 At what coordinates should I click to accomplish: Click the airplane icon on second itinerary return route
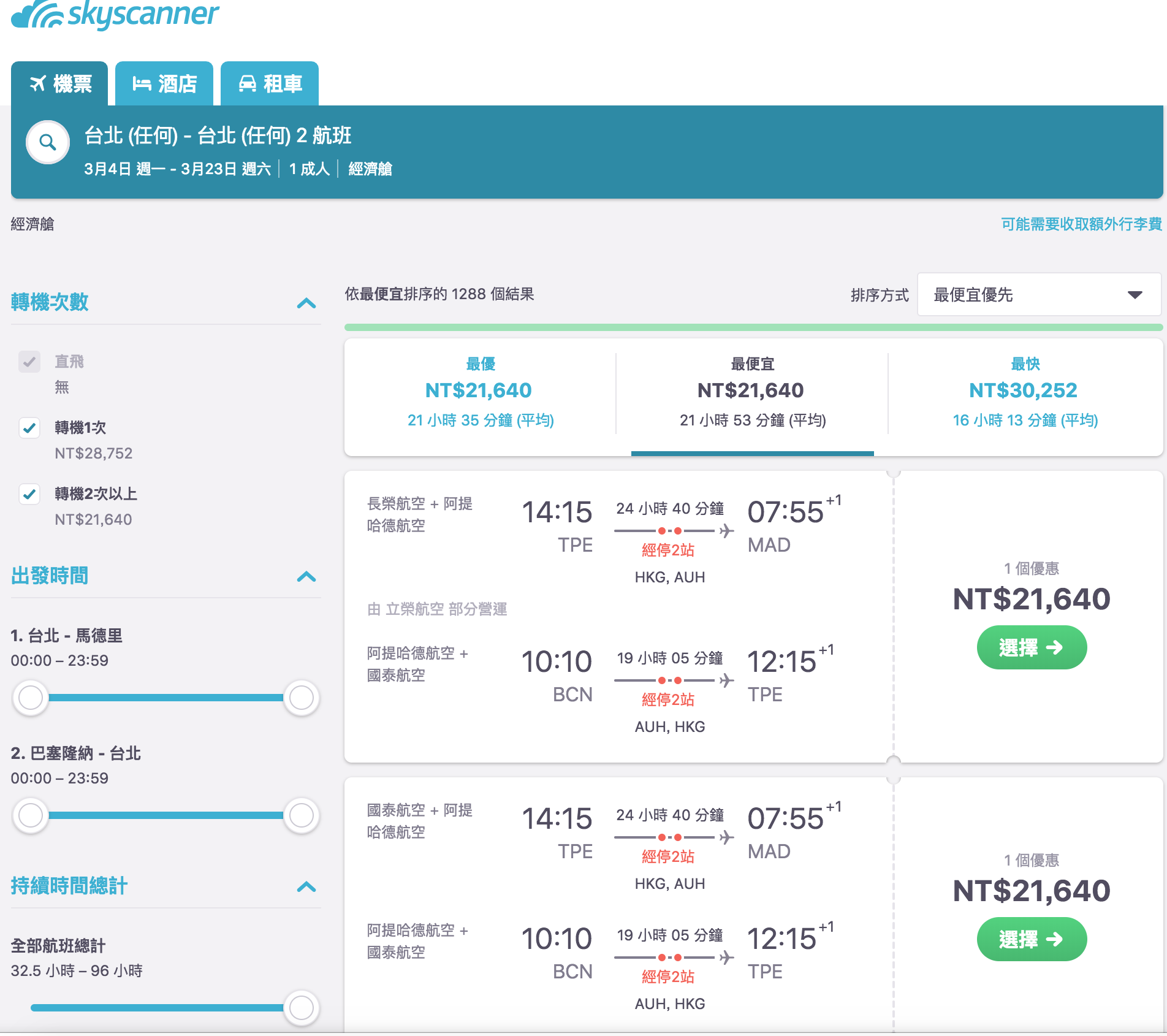tap(726, 958)
